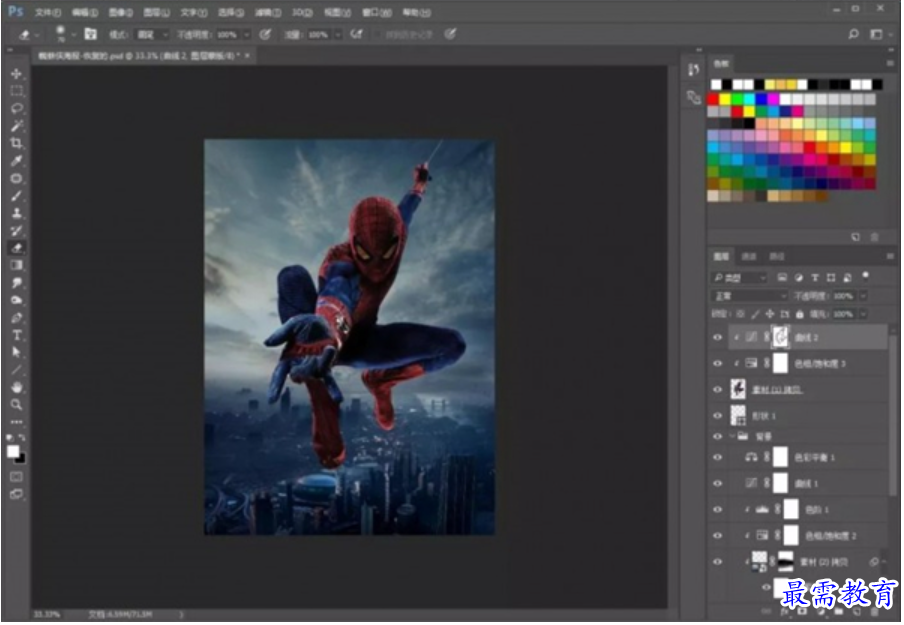Open the History panel dock icon
The image size is (904, 625).
click(694, 70)
